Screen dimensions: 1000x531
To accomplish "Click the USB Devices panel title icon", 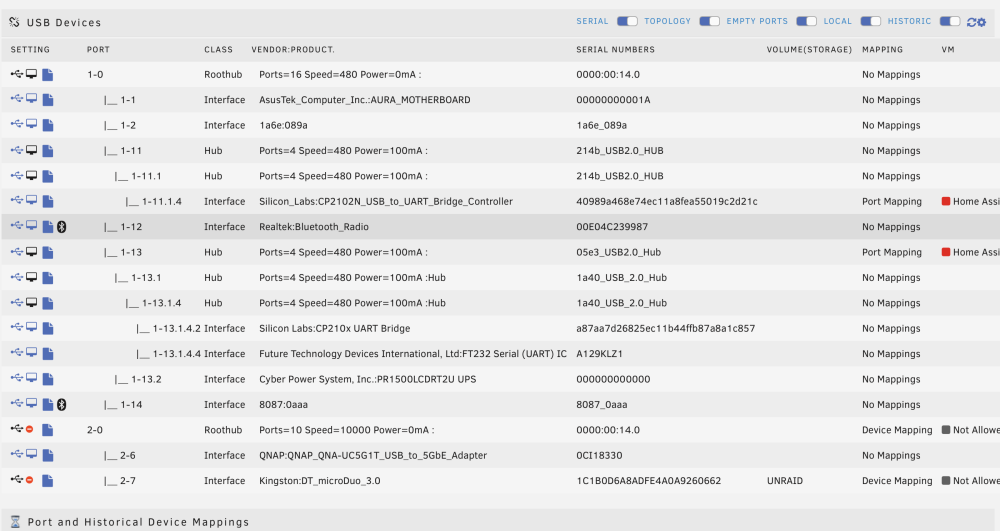I will pyautogui.click(x=15, y=22).
